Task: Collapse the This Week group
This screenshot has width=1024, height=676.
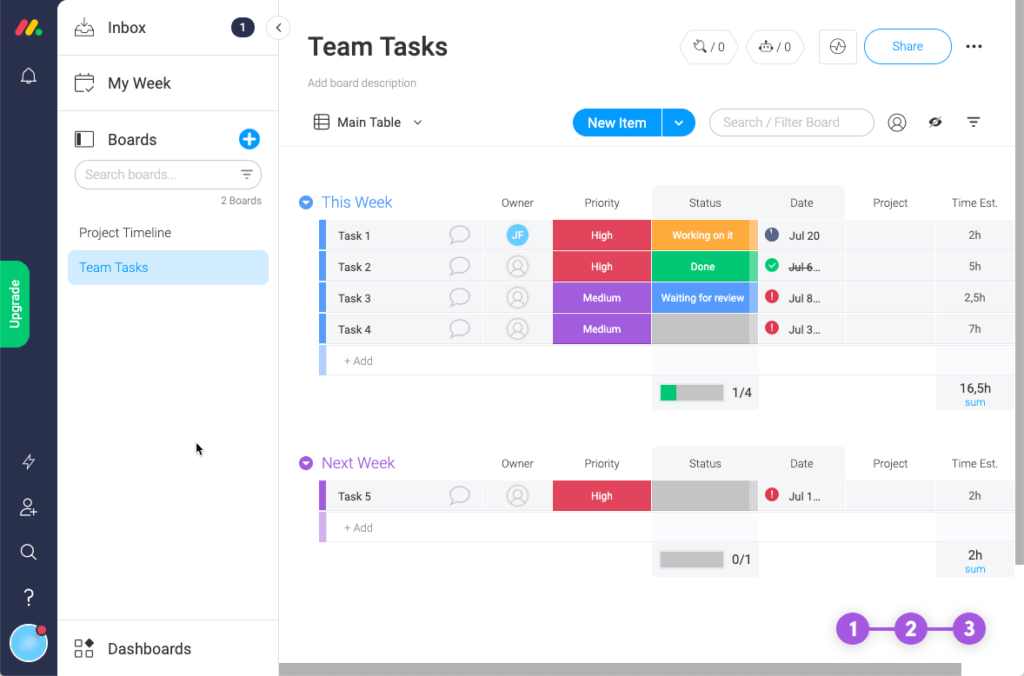Action: coord(306,202)
